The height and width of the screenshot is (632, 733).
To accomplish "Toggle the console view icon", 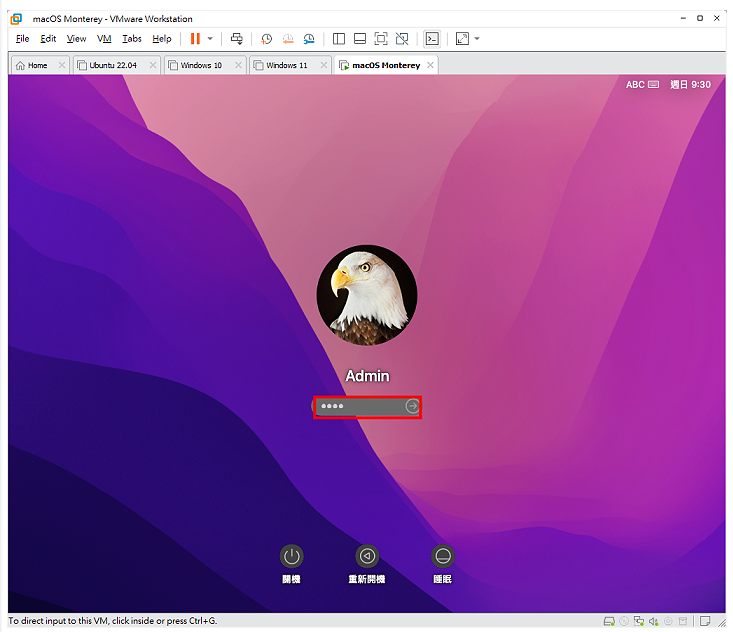I will [432, 39].
